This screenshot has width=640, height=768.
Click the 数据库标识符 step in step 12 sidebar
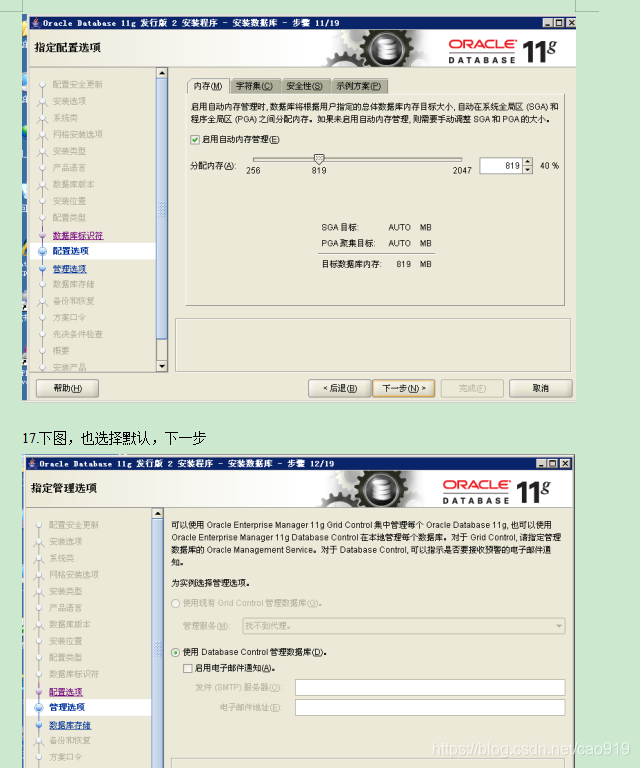click(74, 674)
